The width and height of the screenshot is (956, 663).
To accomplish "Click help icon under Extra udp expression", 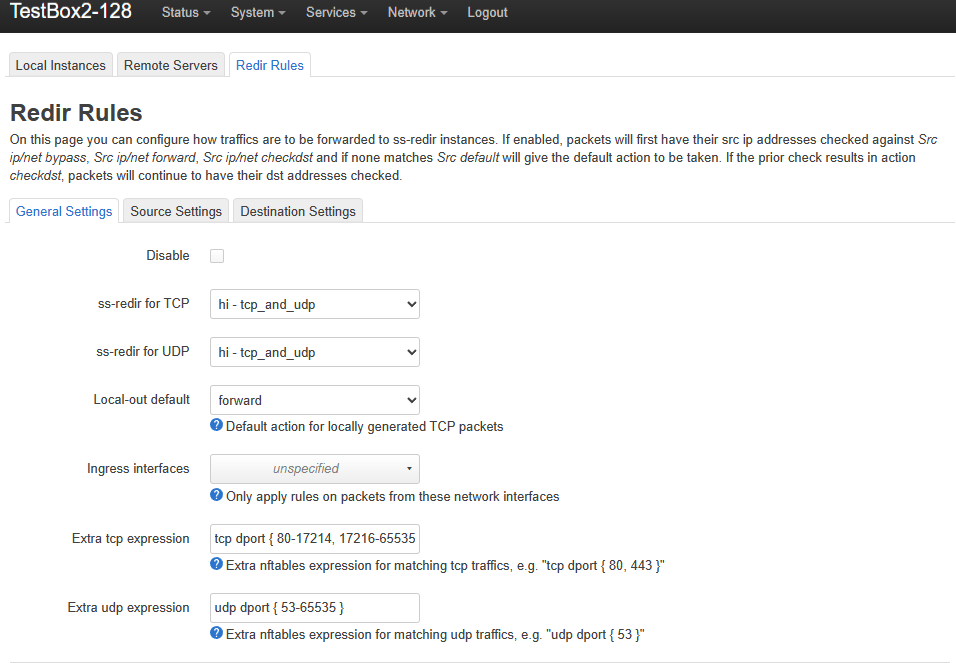I will pos(216,634).
